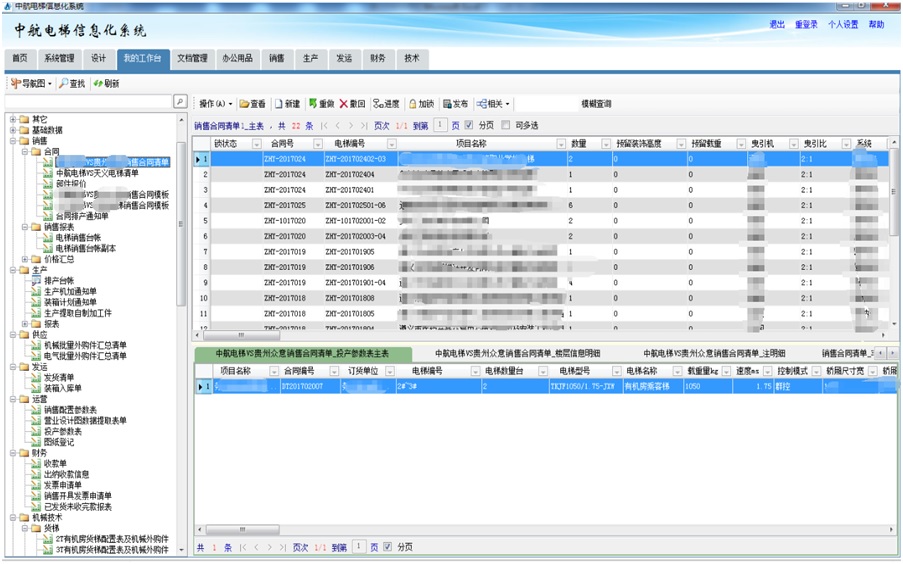Open the 操作(A) dropdown menu
Screen dimensions: 903x564
215,104
